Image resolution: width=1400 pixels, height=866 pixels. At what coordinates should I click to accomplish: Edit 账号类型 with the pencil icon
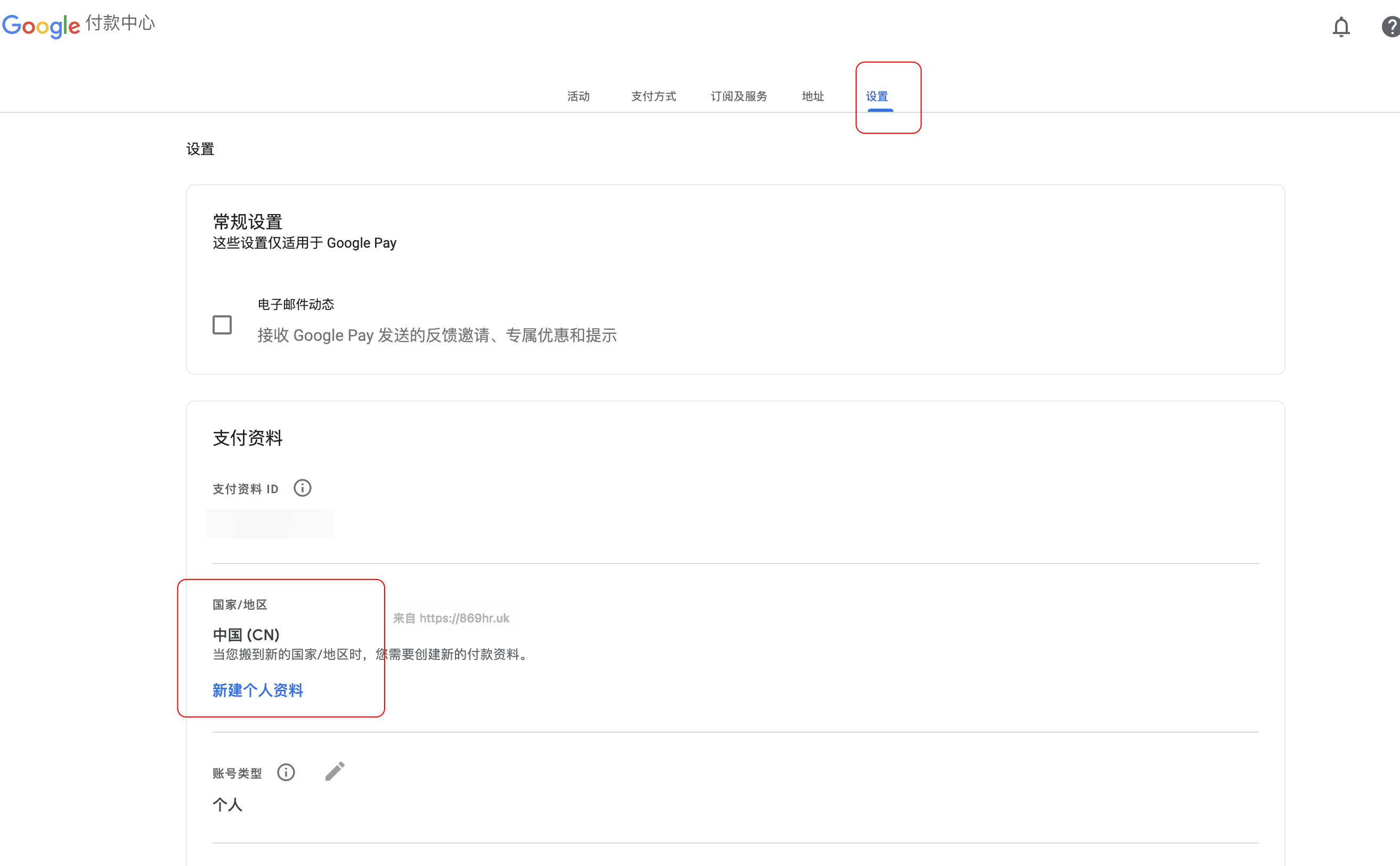(335, 771)
